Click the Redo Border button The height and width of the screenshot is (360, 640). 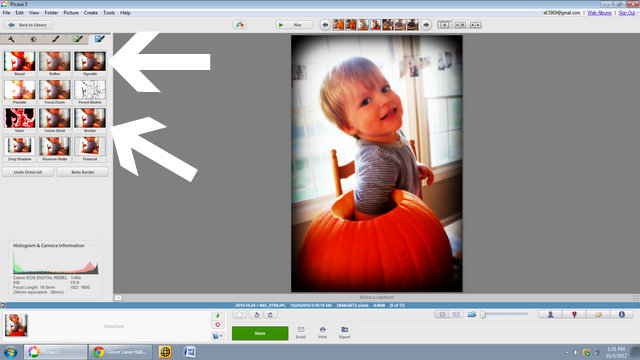coord(83,172)
